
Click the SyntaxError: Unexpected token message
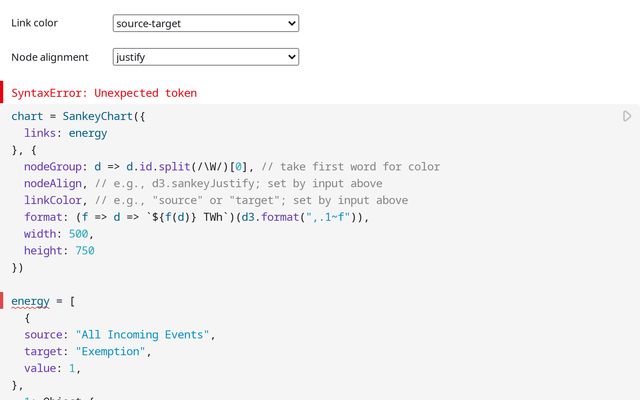(104, 93)
